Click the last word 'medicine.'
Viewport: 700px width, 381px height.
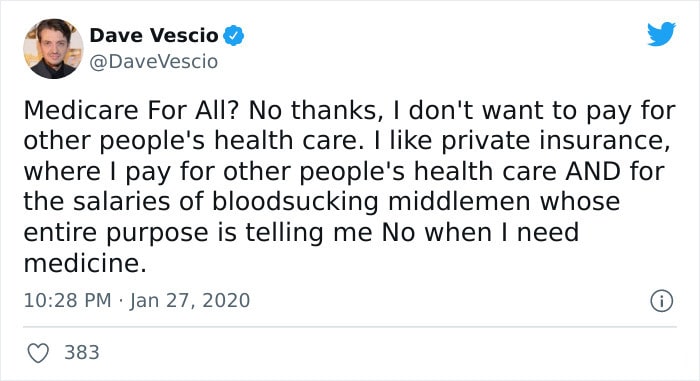(85, 263)
